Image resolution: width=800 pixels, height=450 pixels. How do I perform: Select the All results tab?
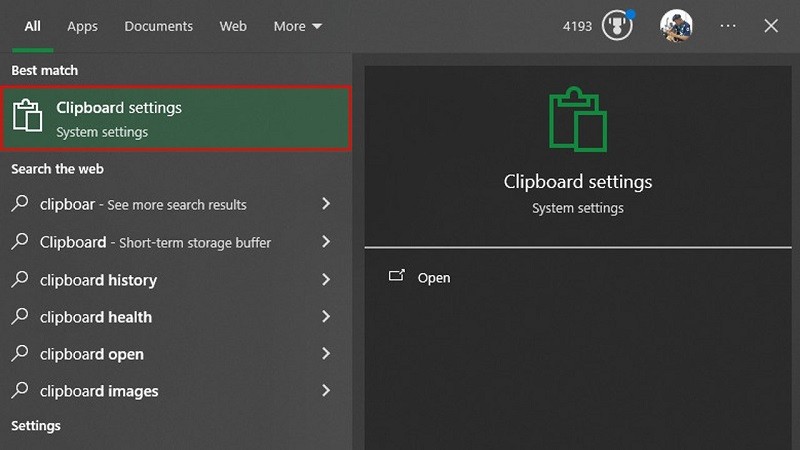click(32, 26)
